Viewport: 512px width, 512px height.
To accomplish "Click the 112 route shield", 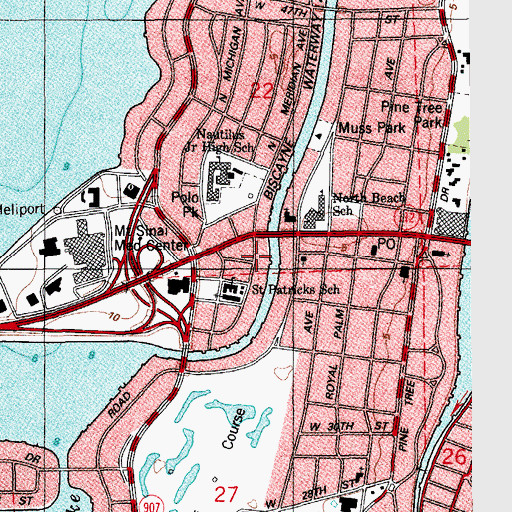I will 407,218.
